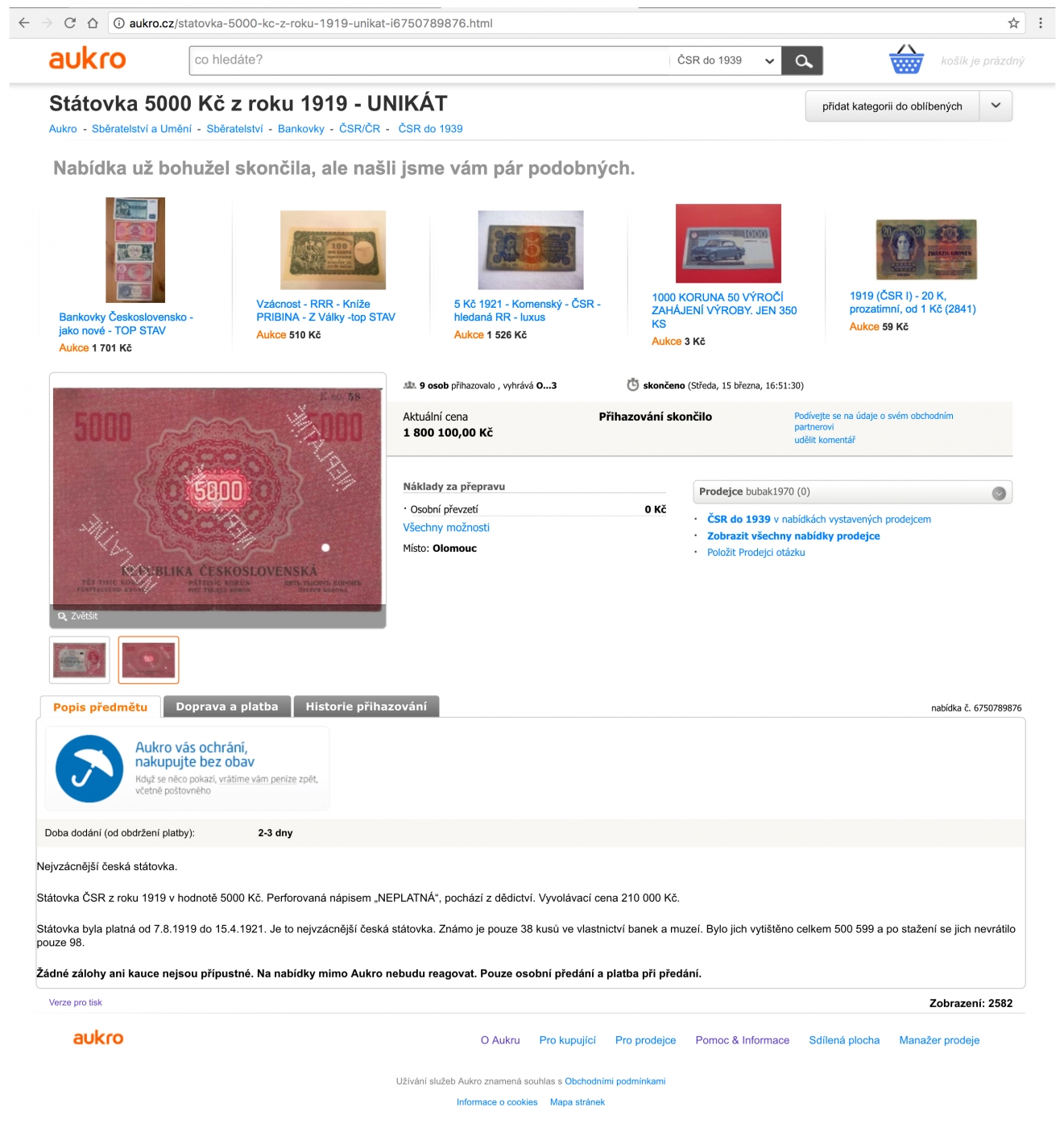This screenshot has width=1064, height=1128.
Task: Switch to Doprava a platba tab
Action: 227,707
